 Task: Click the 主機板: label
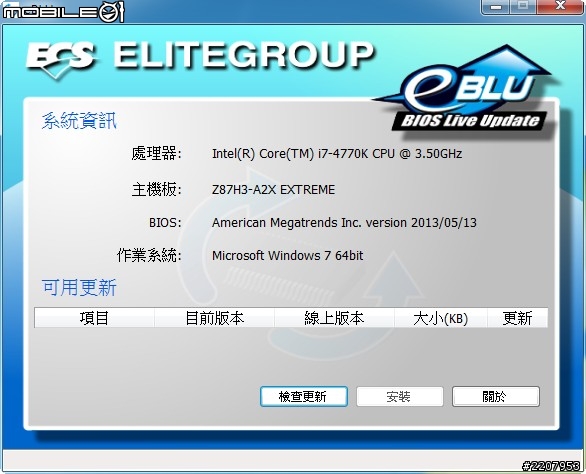[x=156, y=190]
